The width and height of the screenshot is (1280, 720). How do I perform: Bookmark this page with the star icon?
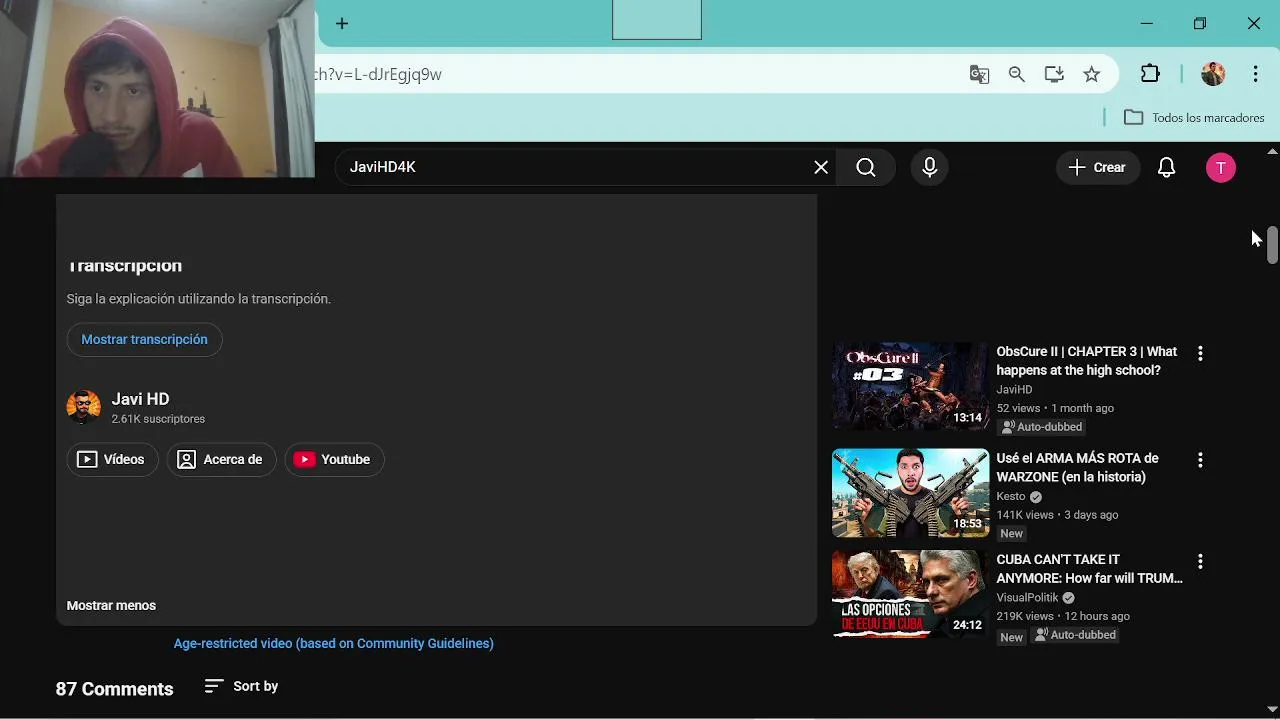[1092, 74]
